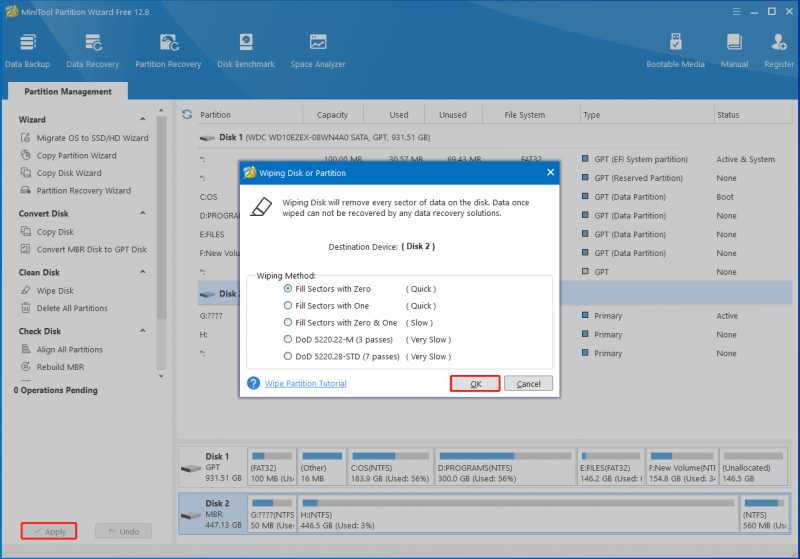This screenshot has height=559, width=800.
Task: Open the Wipe Partition Tutorial link
Action: coord(305,384)
